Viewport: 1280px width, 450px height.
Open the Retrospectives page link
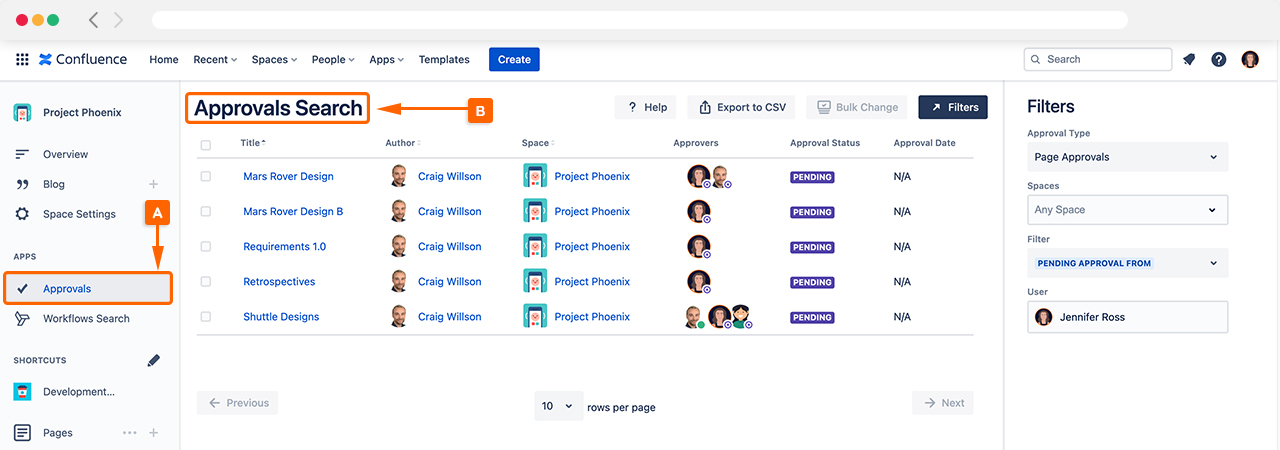(279, 282)
